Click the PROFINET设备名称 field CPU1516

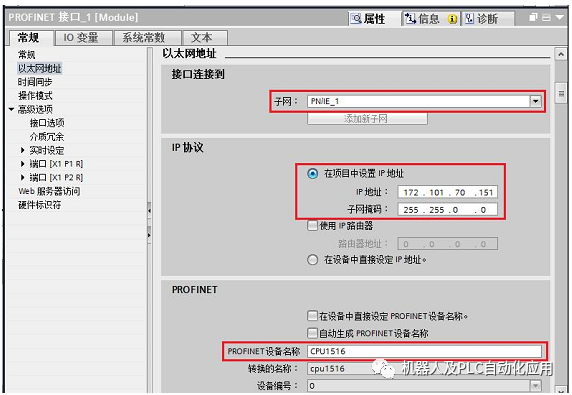[x=425, y=351]
